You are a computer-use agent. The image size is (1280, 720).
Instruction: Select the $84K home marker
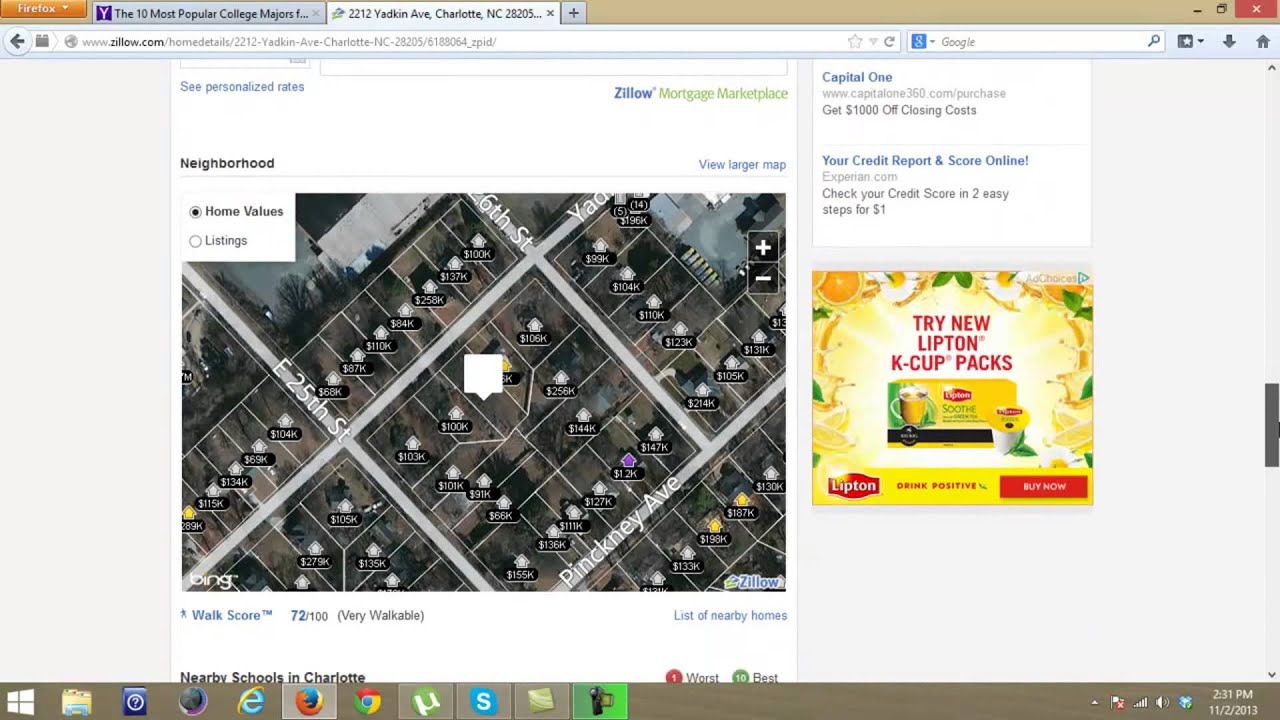(402, 319)
